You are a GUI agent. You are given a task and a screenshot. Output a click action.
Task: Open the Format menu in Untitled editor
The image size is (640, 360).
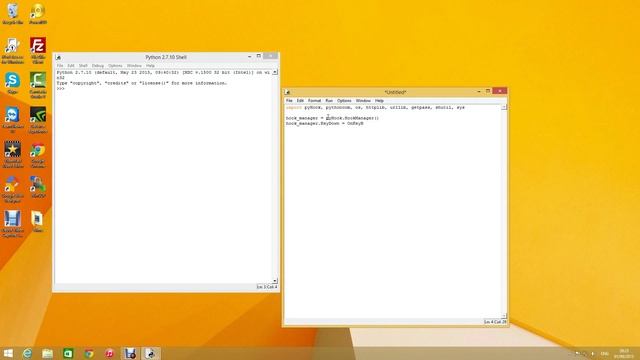click(314, 100)
